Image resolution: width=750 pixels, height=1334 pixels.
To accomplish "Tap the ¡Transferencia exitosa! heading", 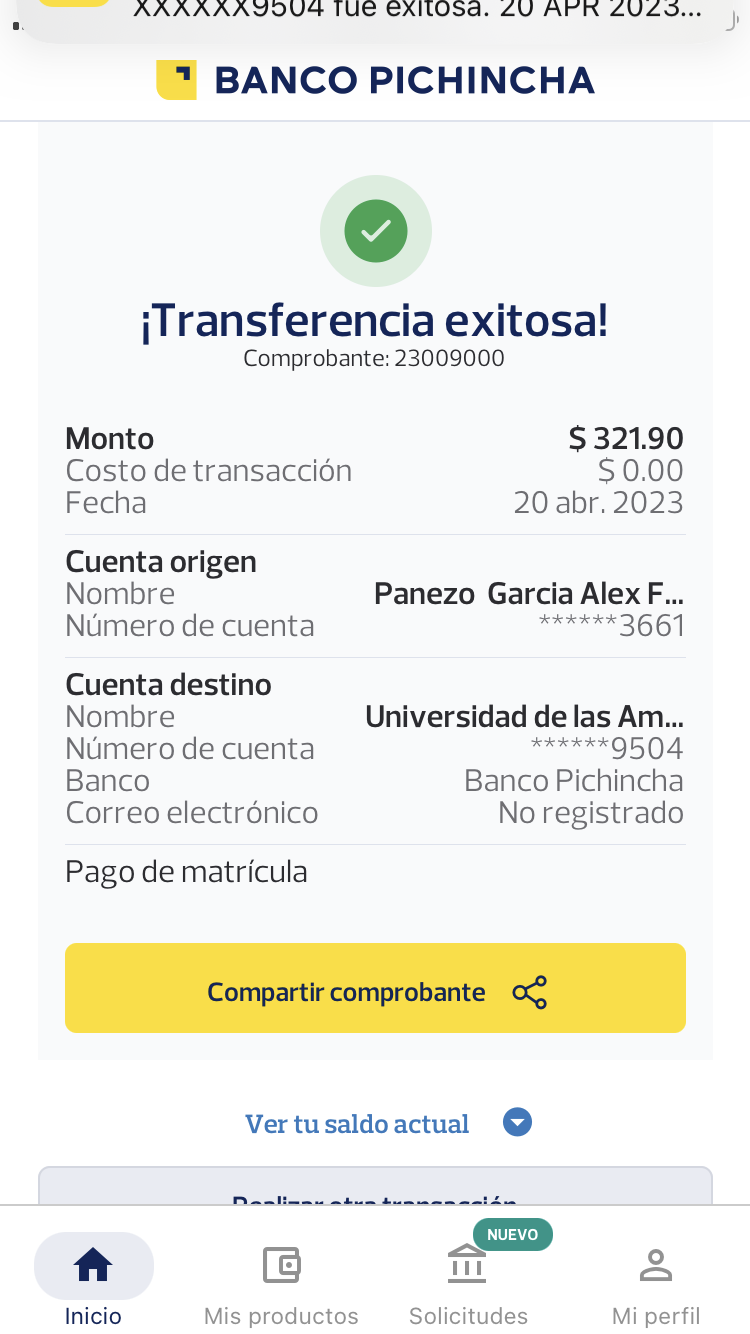I will [374, 321].
